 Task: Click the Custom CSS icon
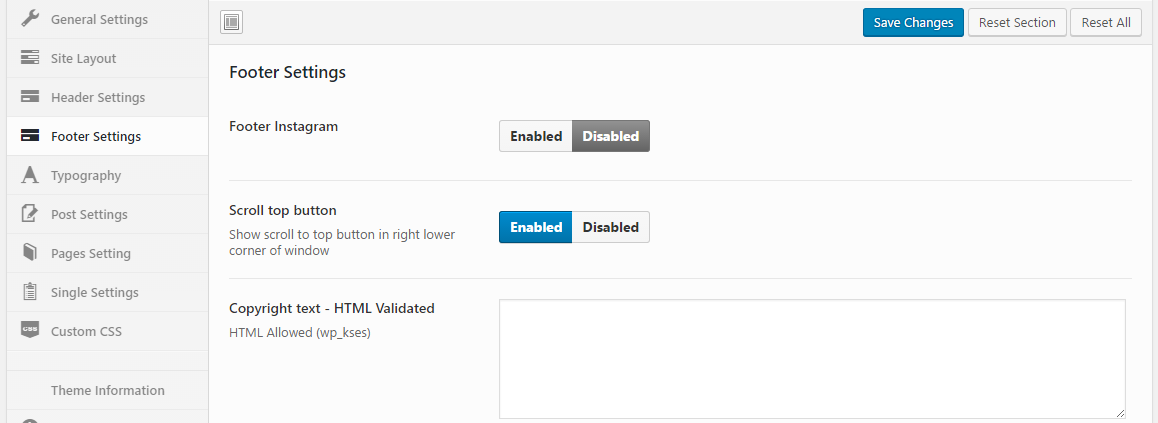(30, 331)
